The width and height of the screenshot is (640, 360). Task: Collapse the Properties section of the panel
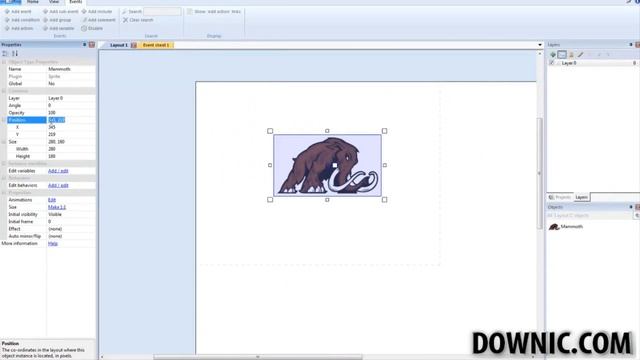pos(4,192)
